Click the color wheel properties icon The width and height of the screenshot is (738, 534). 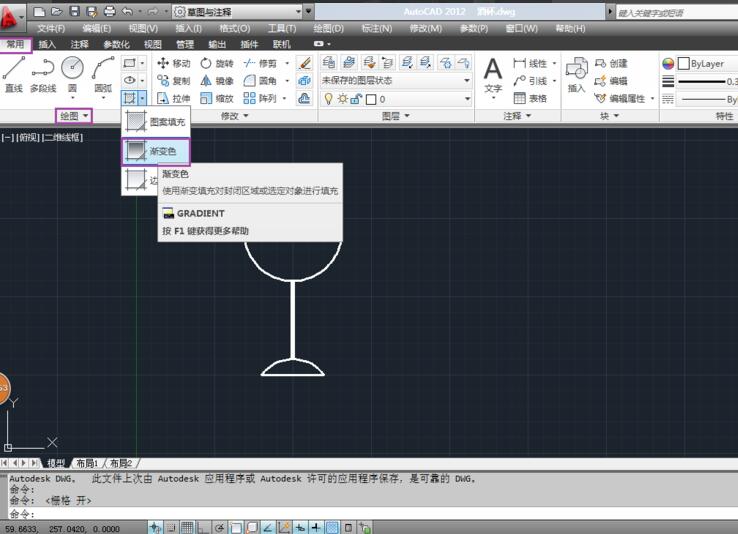click(x=668, y=64)
